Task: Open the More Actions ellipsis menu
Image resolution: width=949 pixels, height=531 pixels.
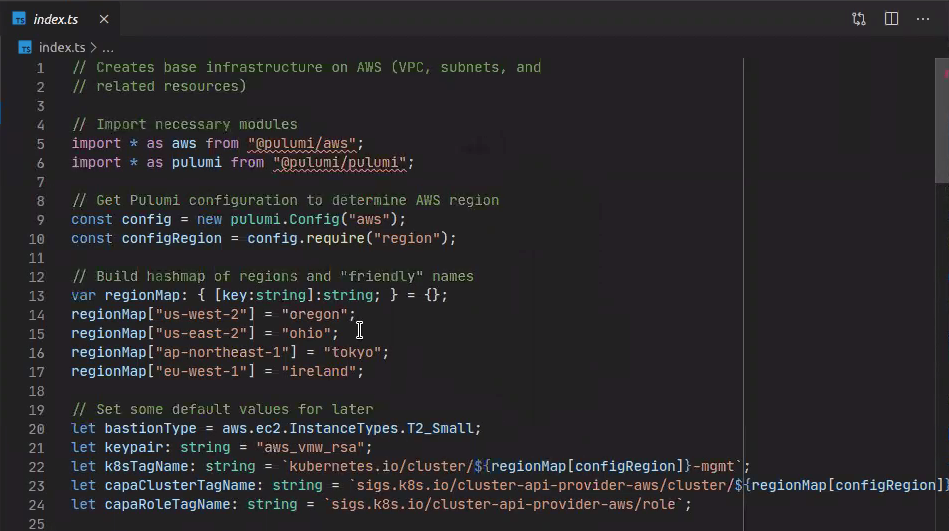Action: point(923,19)
